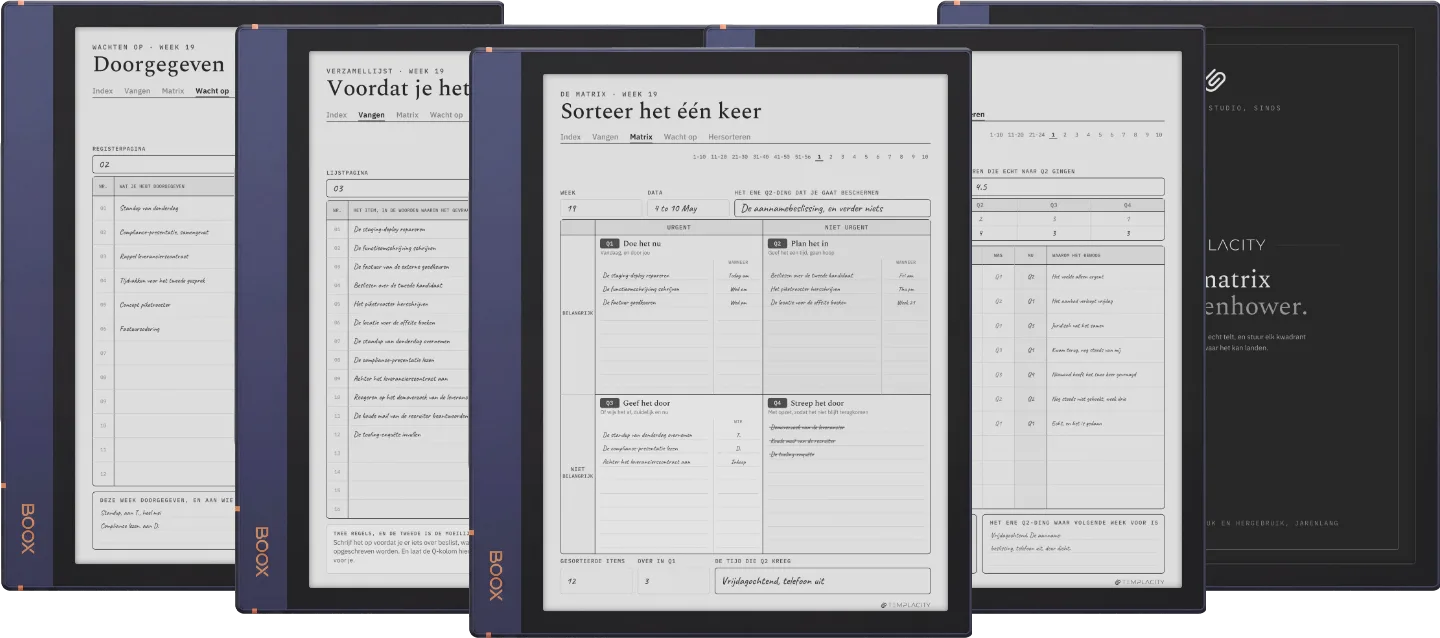Jump to page range 21-30 on the Matrix page
Viewport: 1440px width, 638px height.
pyautogui.click(x=740, y=157)
